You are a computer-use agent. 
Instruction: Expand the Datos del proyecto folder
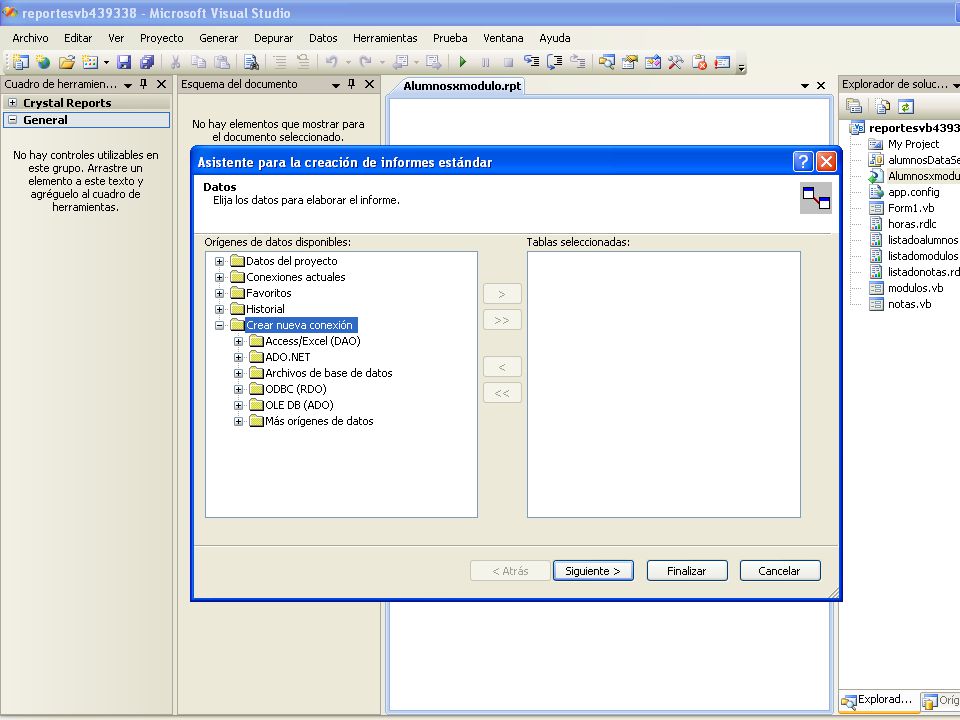[x=219, y=261]
